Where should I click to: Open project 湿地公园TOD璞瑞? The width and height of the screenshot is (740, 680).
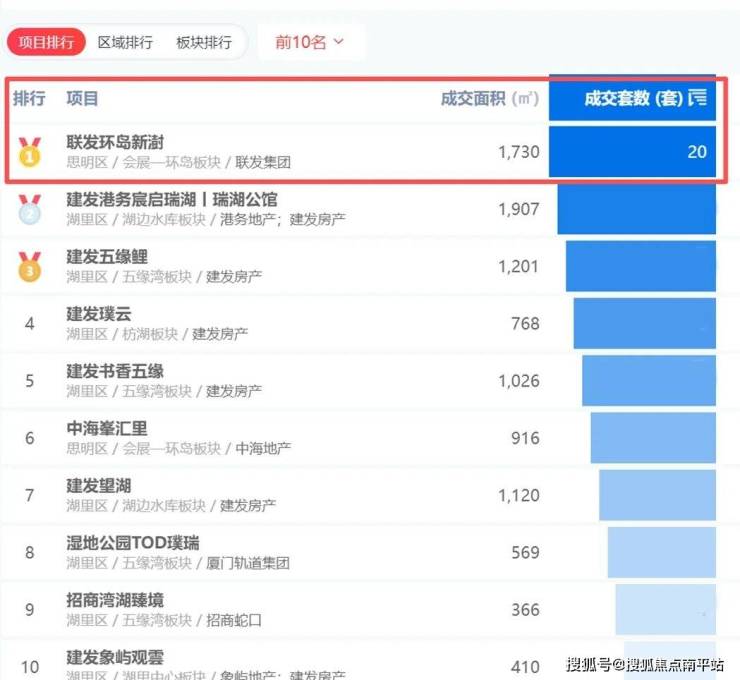[x=133, y=543]
